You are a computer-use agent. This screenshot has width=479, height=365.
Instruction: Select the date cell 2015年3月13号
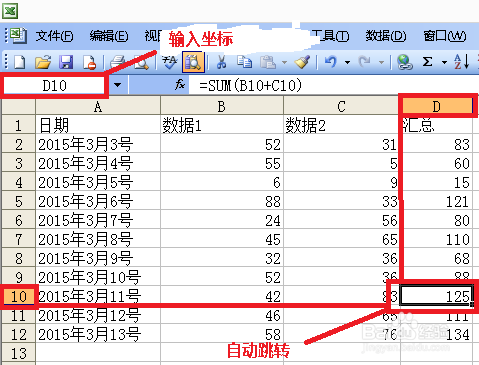tap(98, 334)
